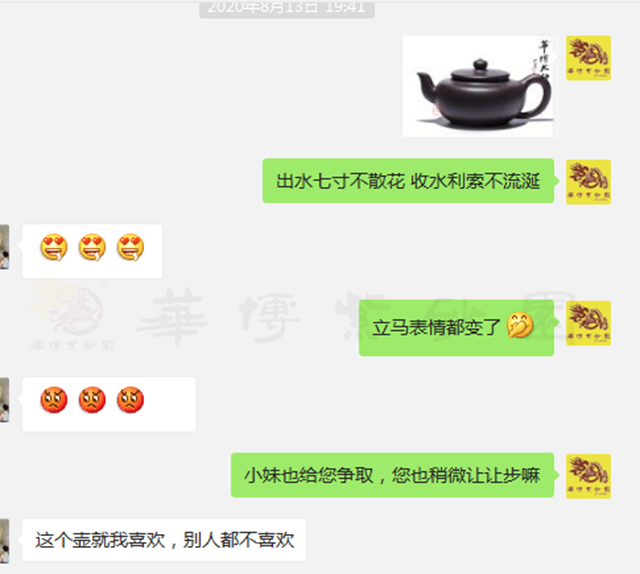
Task: Click the middle angry face emoji
Action: [92, 400]
